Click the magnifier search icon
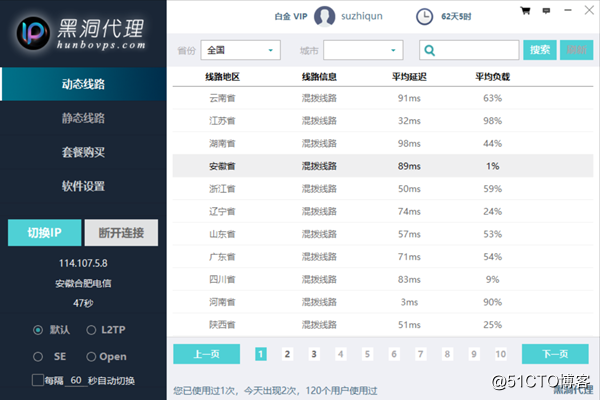This screenshot has height=400, width=600. pos(430,50)
